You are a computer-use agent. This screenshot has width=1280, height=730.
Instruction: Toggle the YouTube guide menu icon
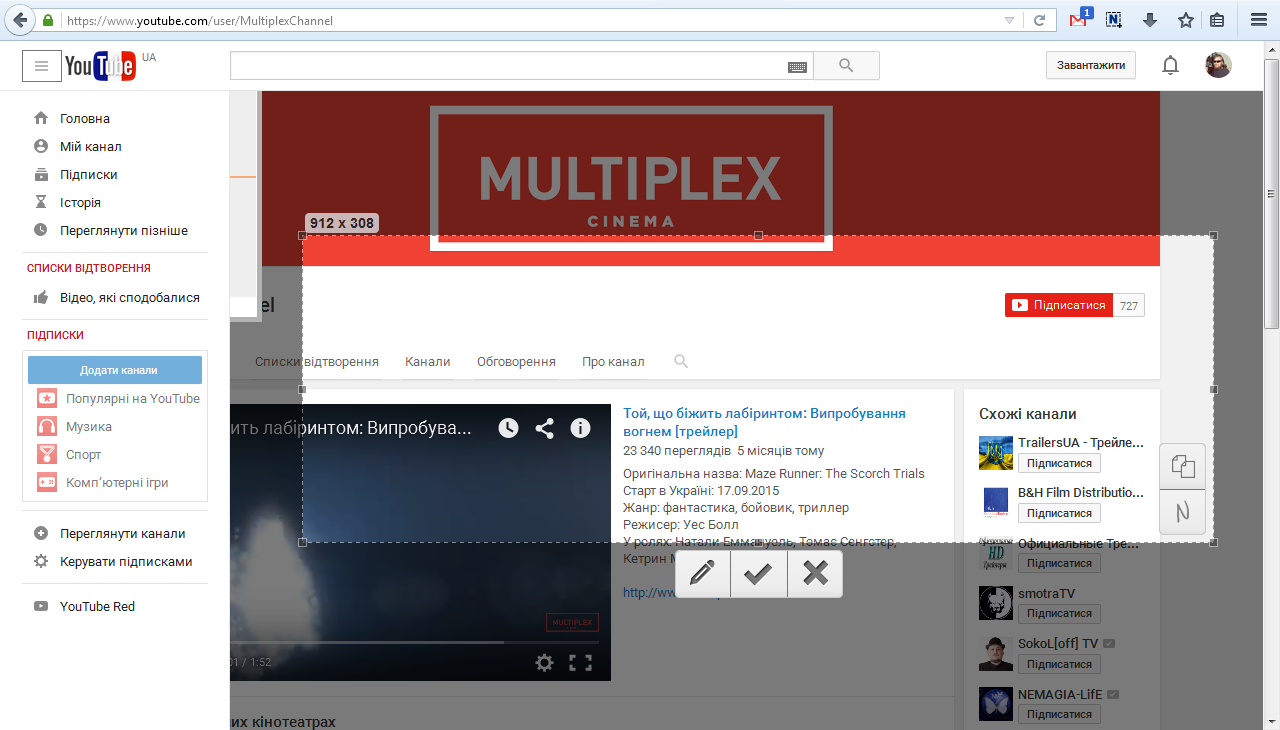point(41,66)
